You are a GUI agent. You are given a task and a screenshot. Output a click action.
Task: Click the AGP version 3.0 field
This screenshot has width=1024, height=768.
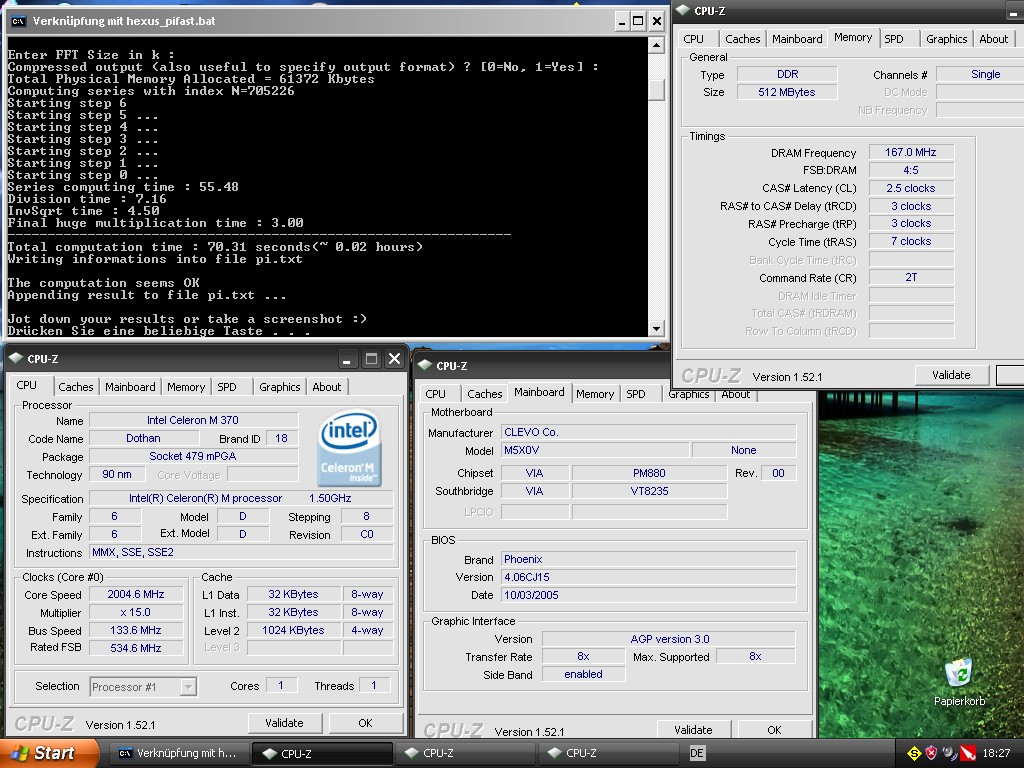[669, 639]
